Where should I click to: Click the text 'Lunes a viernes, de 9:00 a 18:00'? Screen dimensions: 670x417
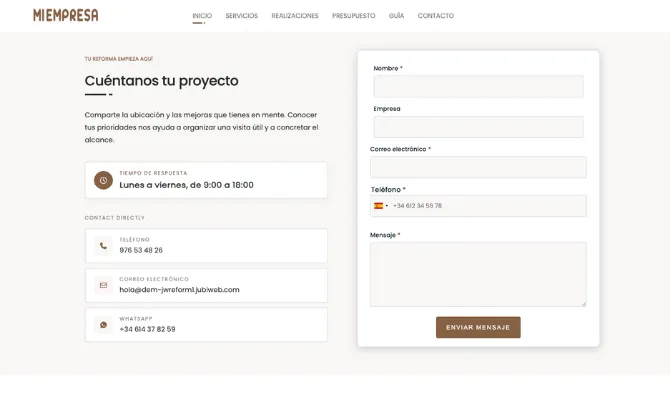186,185
